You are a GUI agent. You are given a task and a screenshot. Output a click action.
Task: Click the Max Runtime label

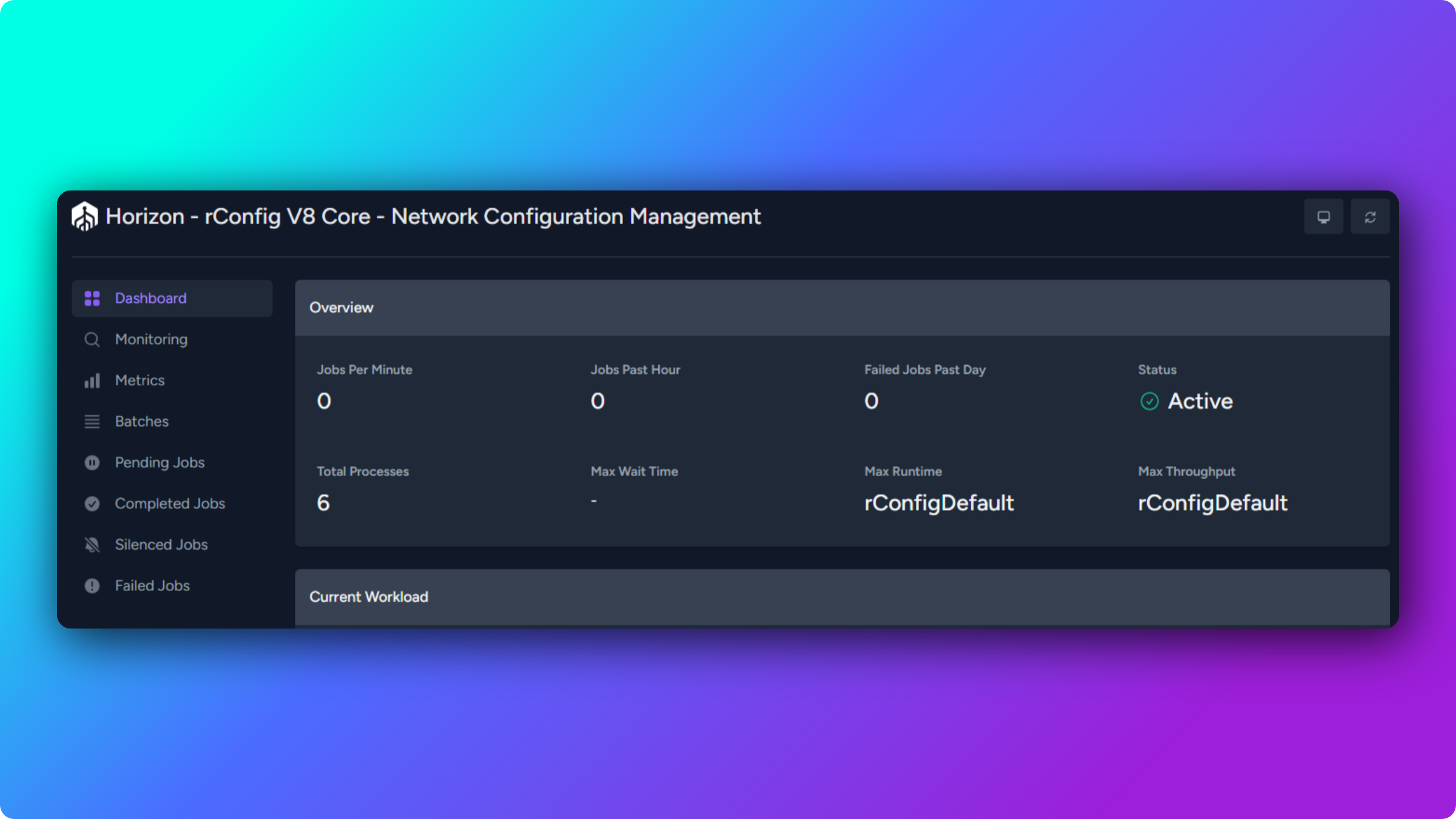pos(903,471)
